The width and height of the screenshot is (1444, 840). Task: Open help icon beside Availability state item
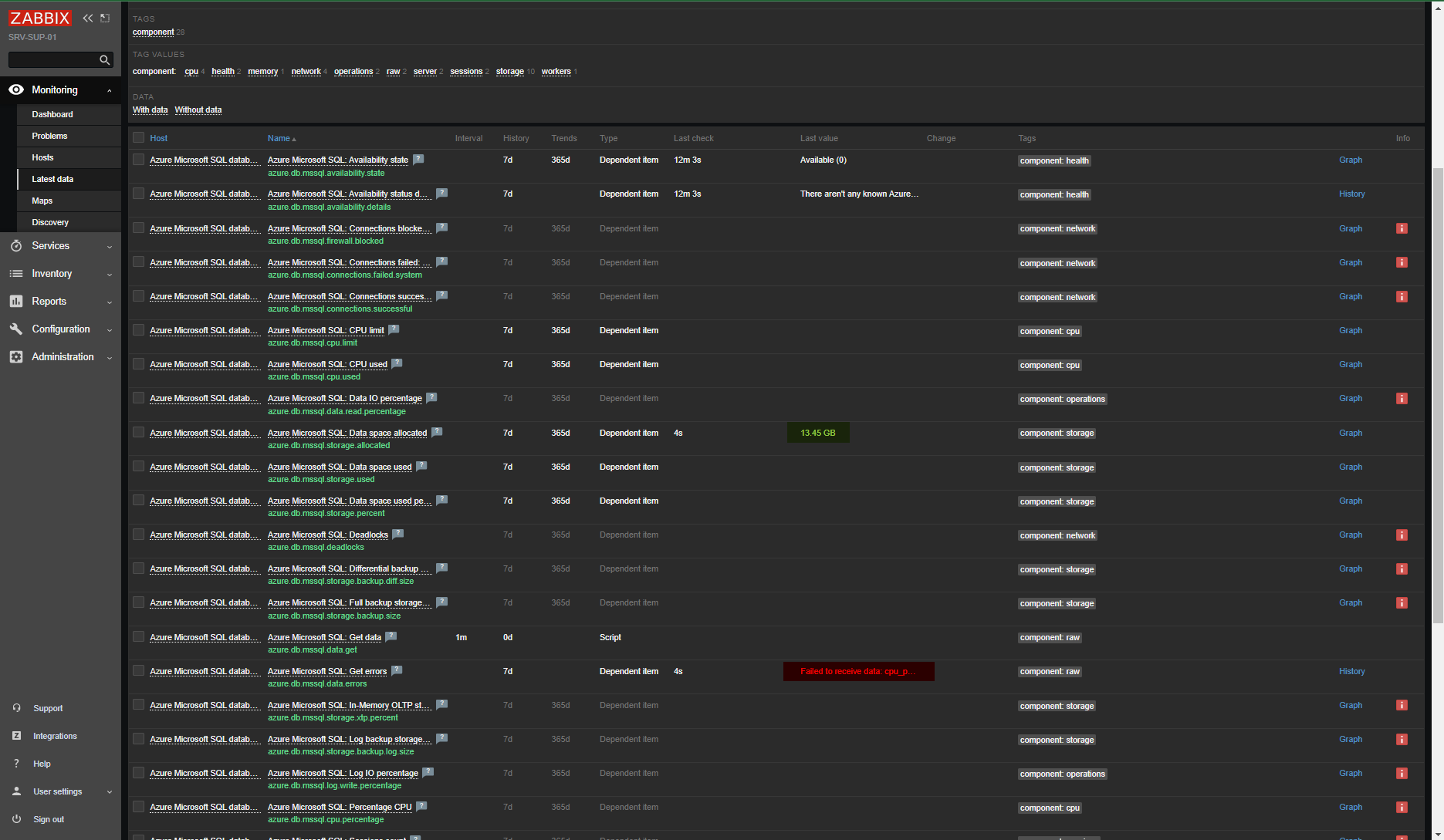418,160
